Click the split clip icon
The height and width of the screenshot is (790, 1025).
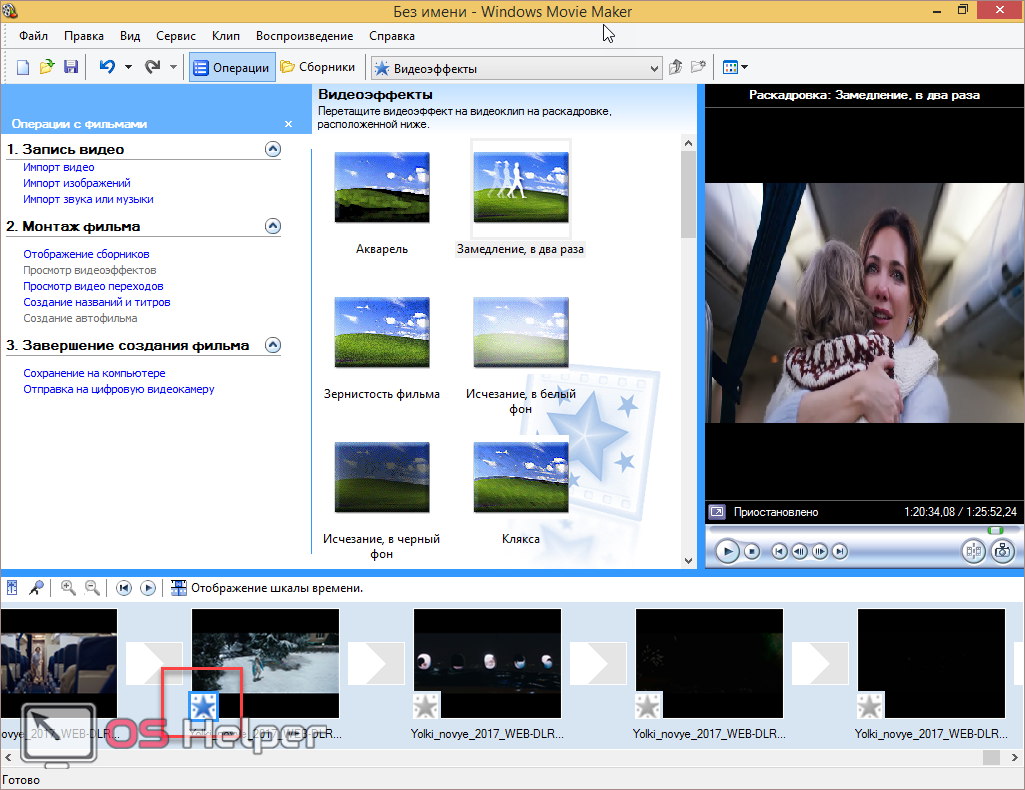(973, 551)
